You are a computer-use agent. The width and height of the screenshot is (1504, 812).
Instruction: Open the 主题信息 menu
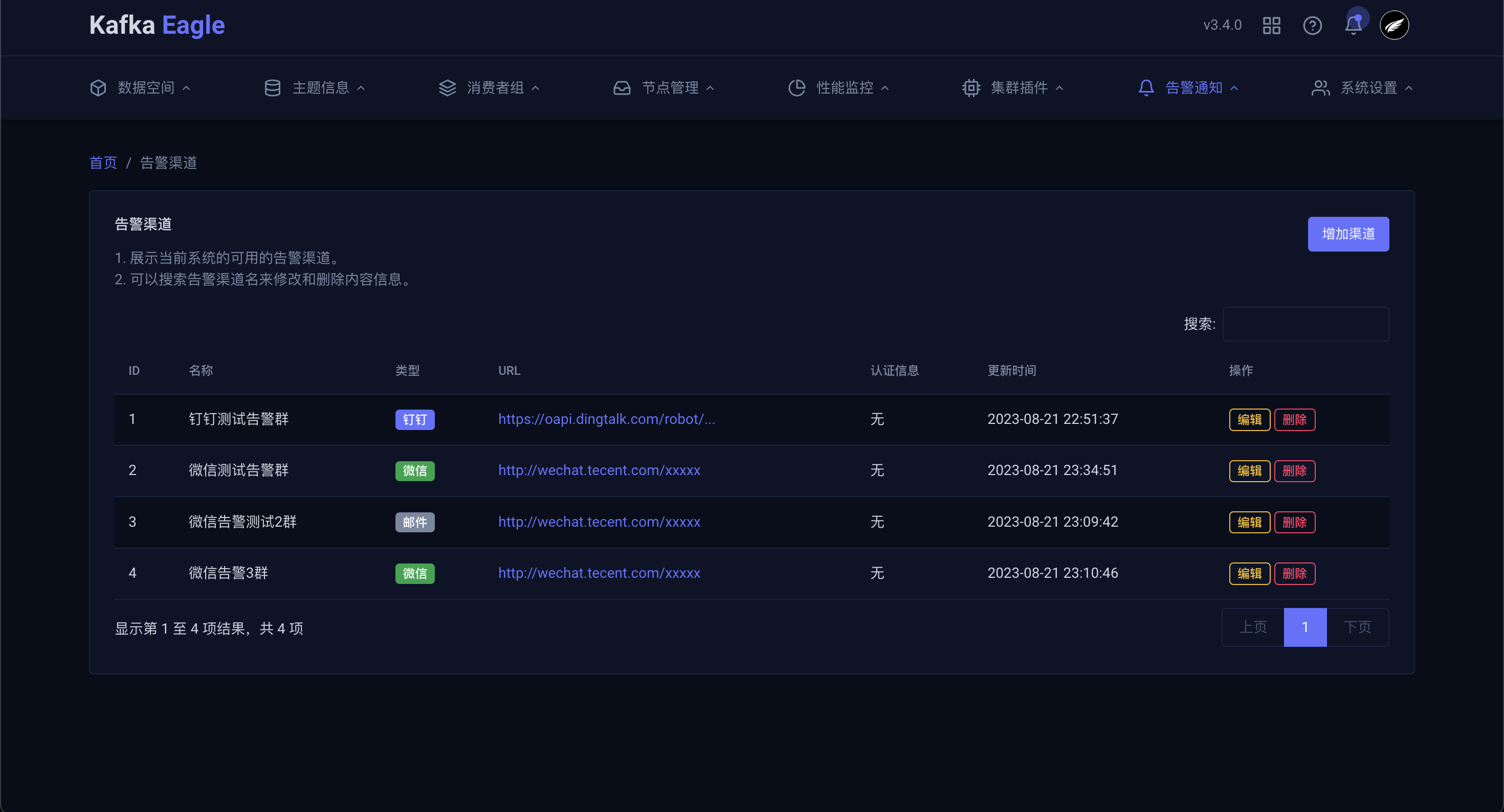(321, 87)
